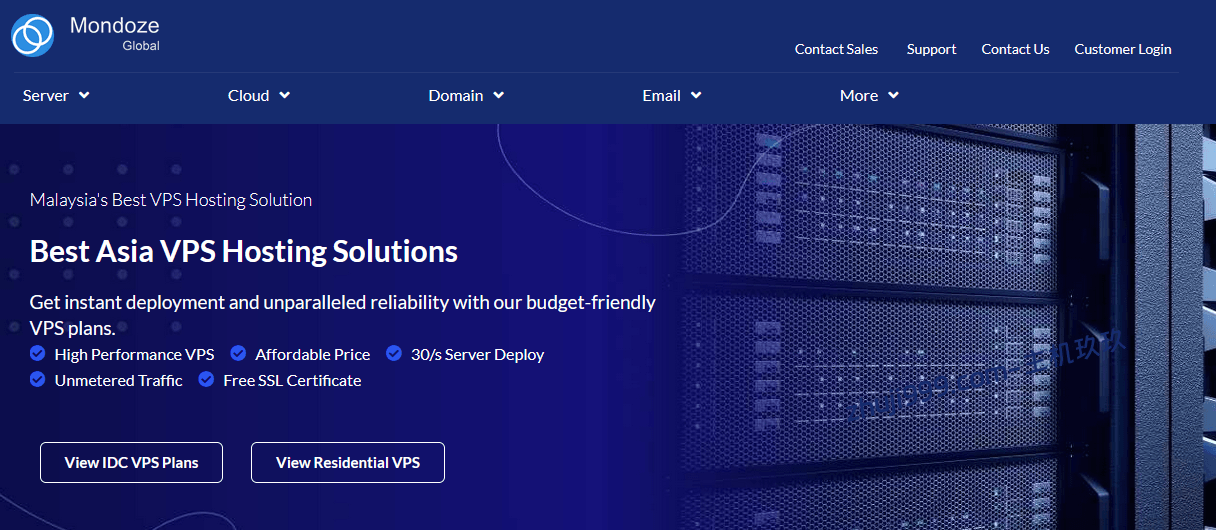Select Contact Us in top navigation
Image resolution: width=1216 pixels, height=530 pixels.
[x=1015, y=49]
